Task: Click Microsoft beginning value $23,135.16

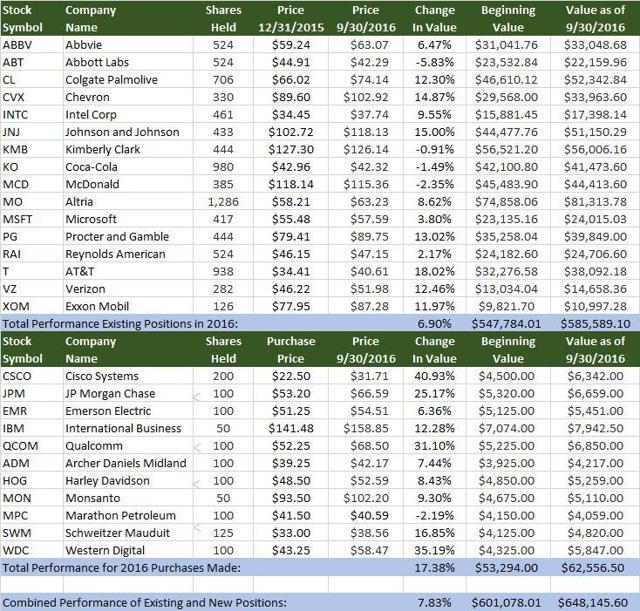Action: (x=508, y=219)
